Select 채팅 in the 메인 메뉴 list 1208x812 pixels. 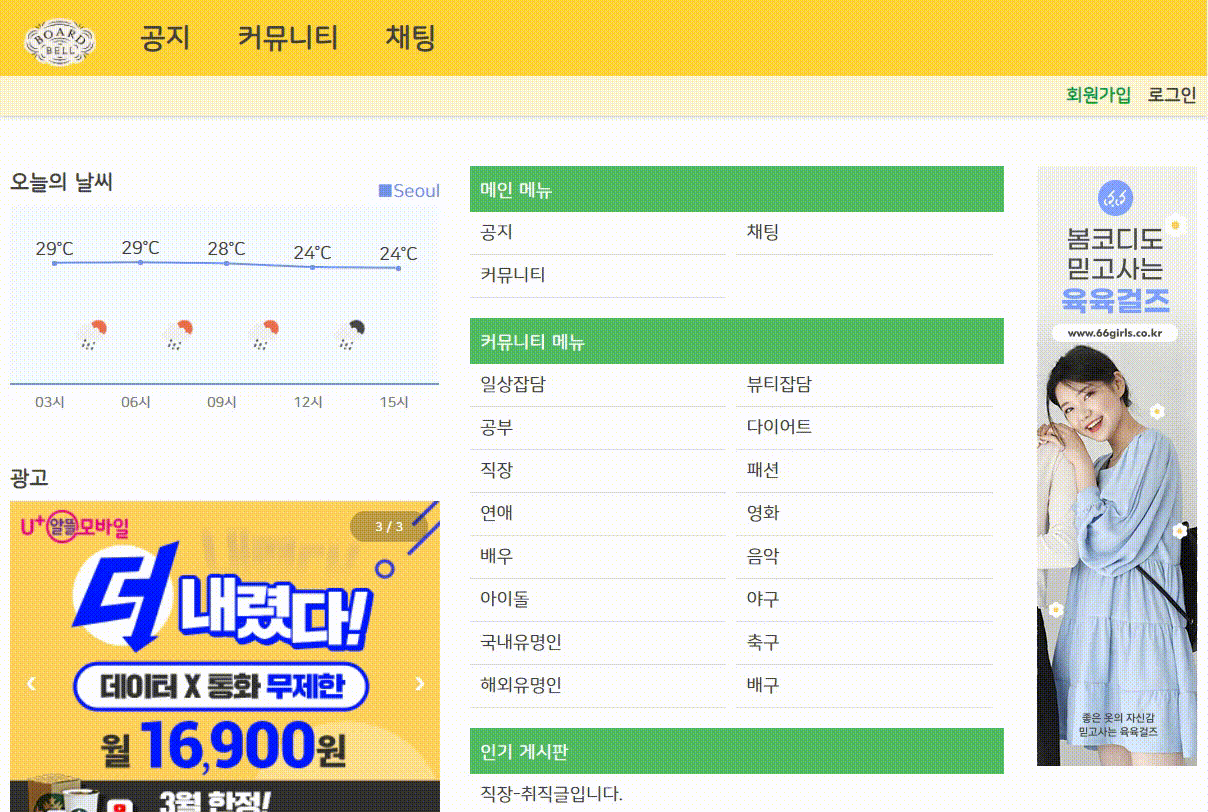click(x=865, y=233)
